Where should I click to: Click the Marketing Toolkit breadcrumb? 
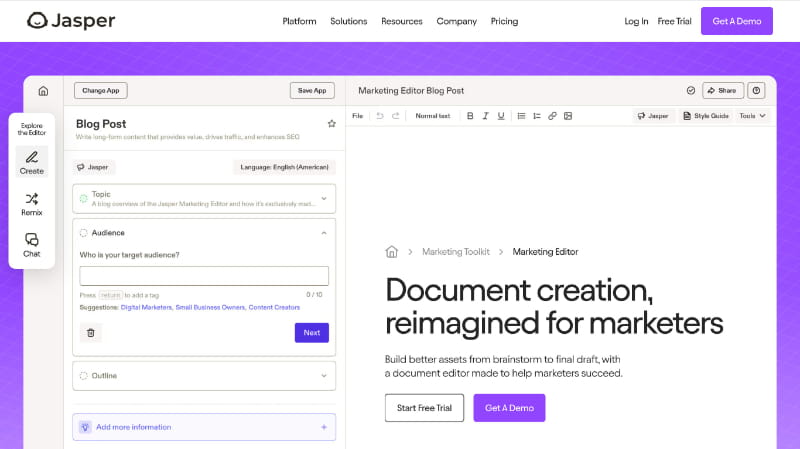(x=456, y=252)
